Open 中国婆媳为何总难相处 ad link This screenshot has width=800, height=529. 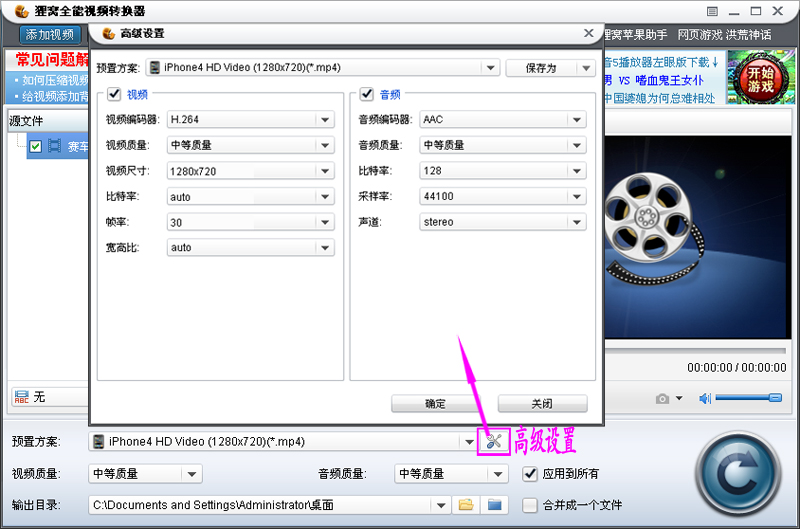click(659, 98)
